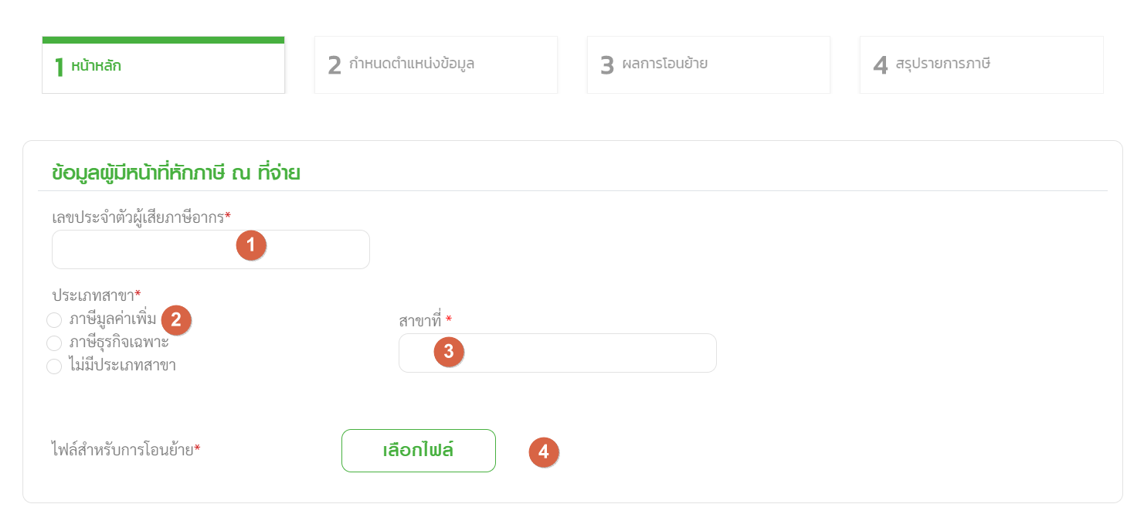Switch to step 3 ผลการโอนย้าย tab
The image size is (1147, 514).
(708, 65)
